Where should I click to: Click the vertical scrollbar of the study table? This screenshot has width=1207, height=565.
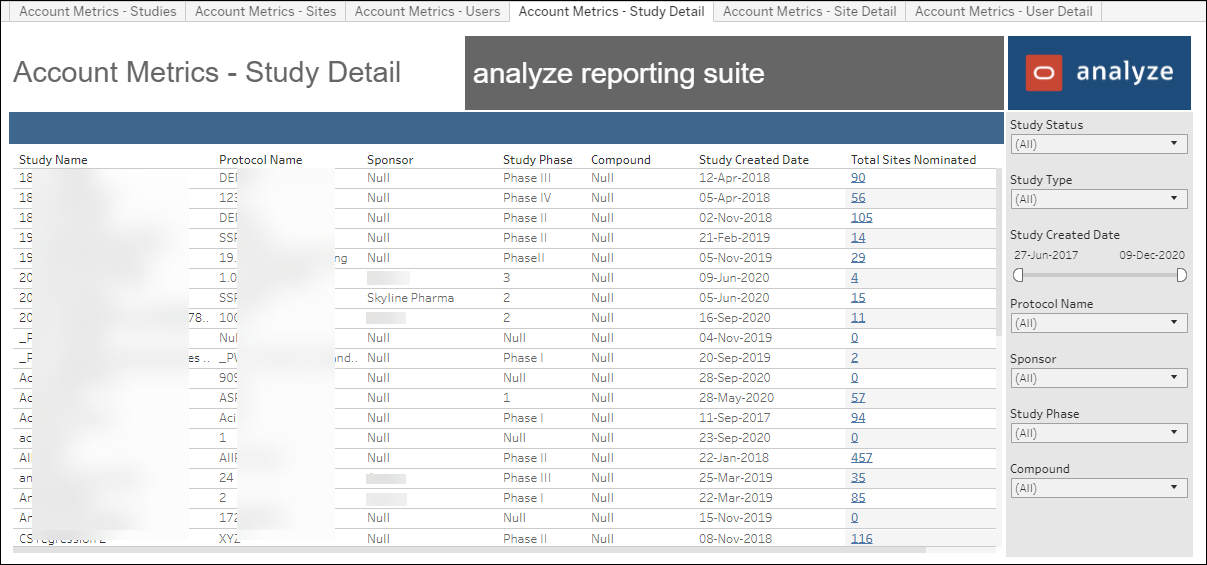pyautogui.click(x=1000, y=250)
